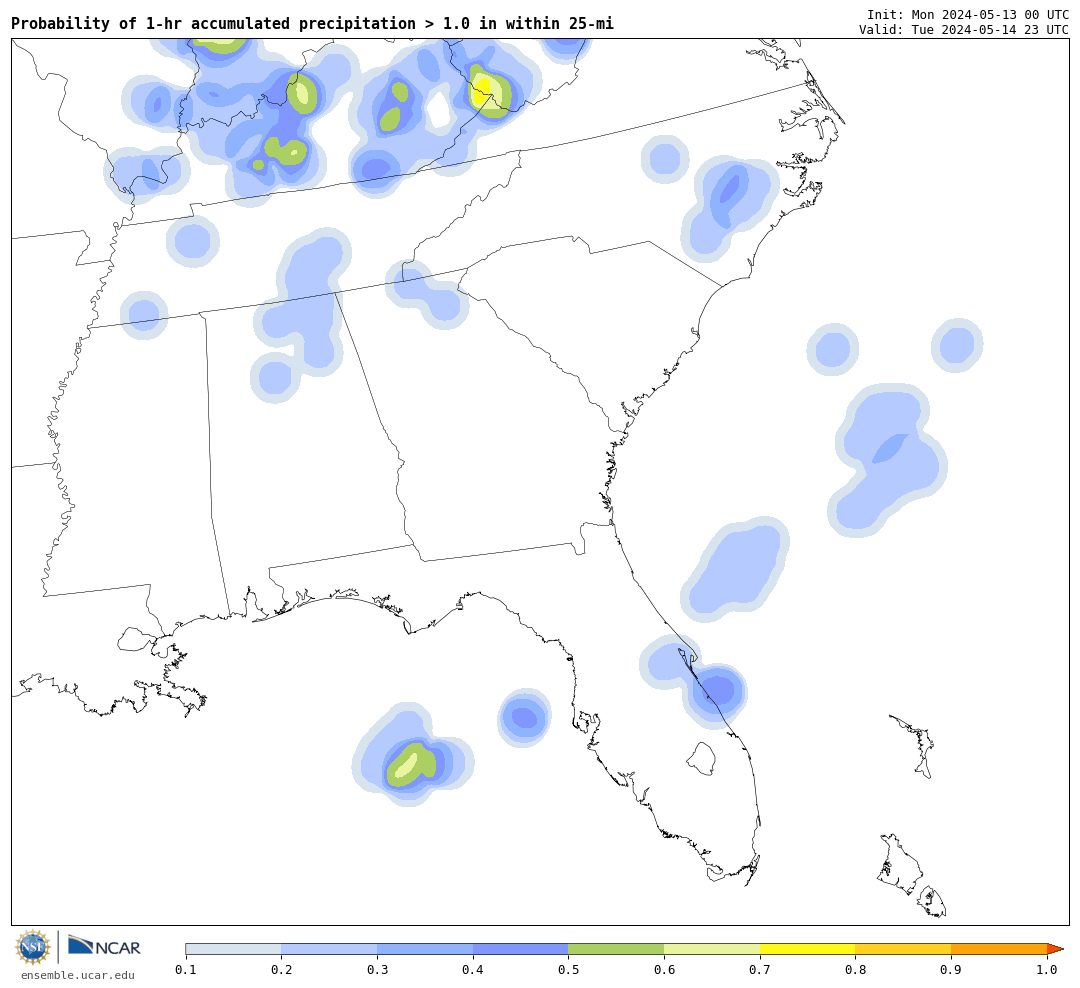Viewport: 1080px width, 988px height.
Task: Click the 0.2–0.3 light blue colorbar segment
Action: (x=329, y=949)
